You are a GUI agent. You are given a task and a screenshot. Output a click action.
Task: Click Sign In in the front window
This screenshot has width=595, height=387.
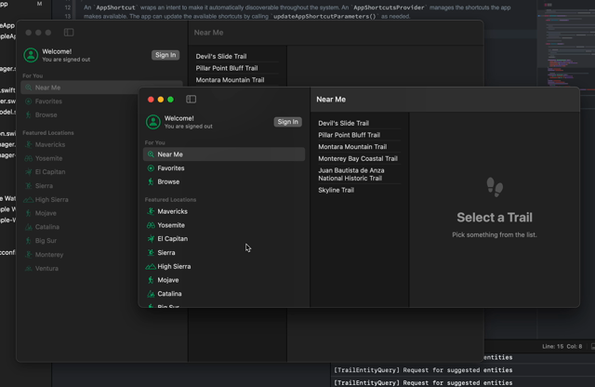288,122
